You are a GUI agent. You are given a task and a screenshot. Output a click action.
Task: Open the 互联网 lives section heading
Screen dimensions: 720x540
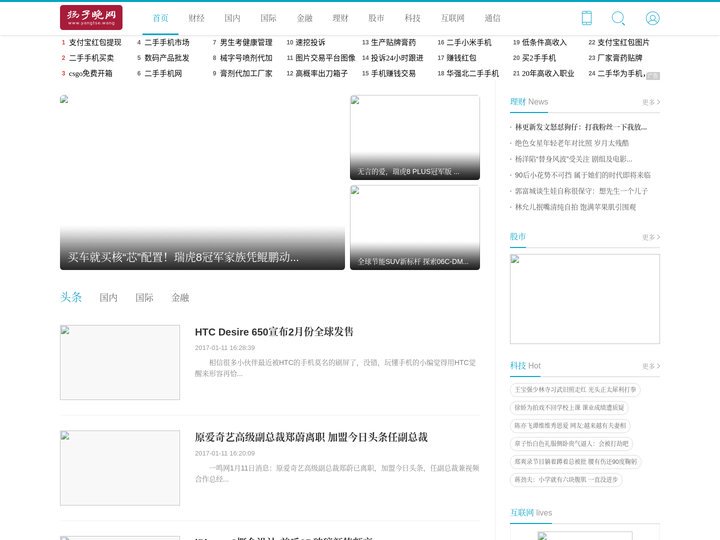click(x=531, y=512)
